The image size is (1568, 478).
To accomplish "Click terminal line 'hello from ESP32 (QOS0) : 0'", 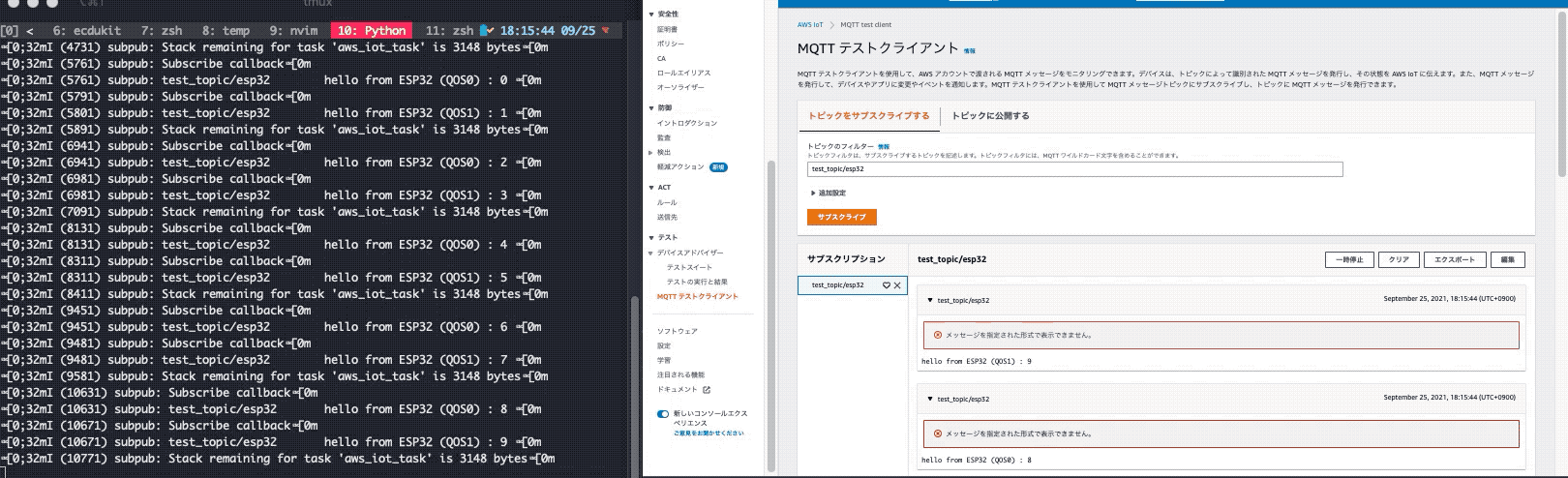I will coord(415,80).
